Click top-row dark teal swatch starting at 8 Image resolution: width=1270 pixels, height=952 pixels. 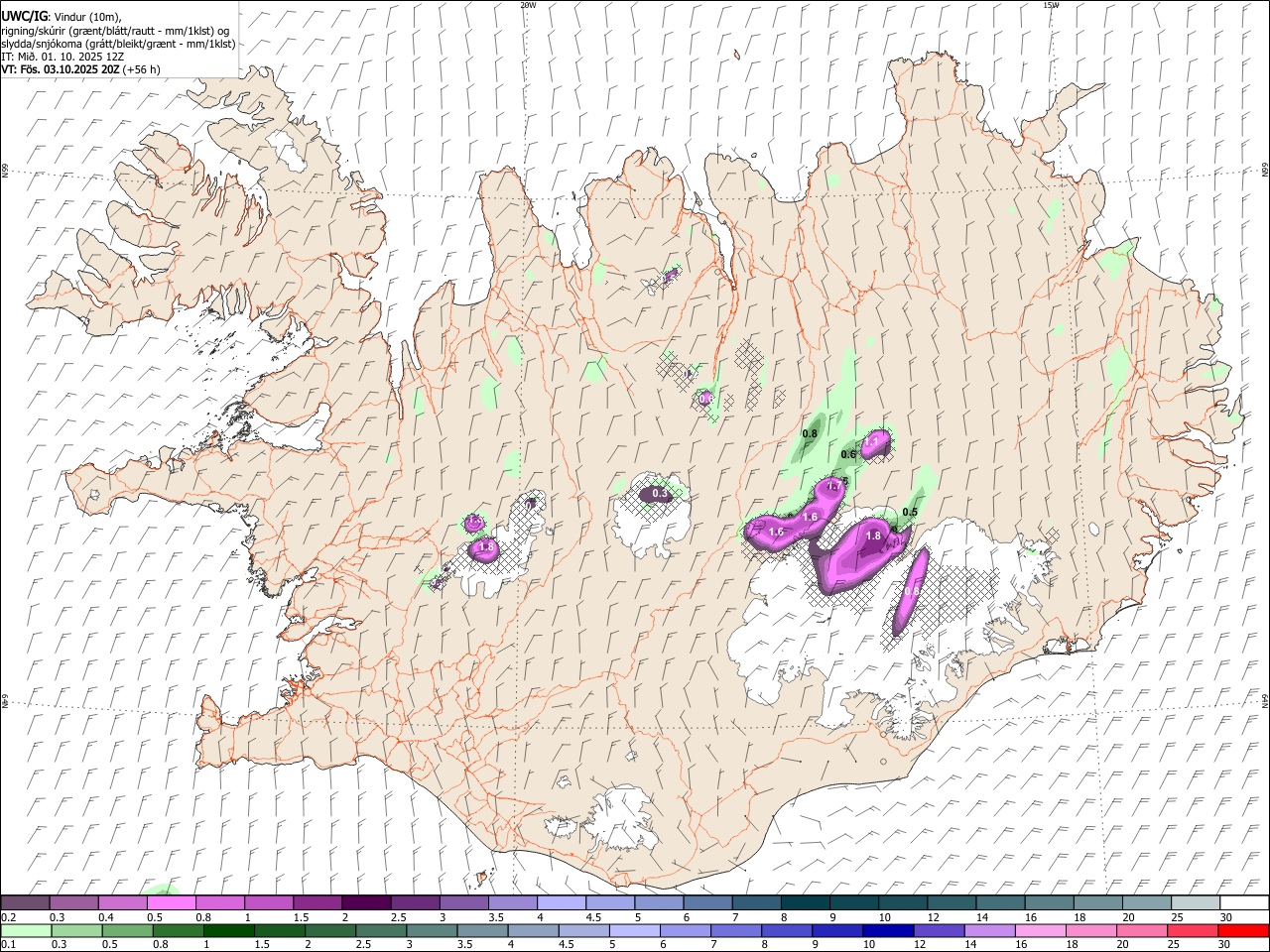806,902
